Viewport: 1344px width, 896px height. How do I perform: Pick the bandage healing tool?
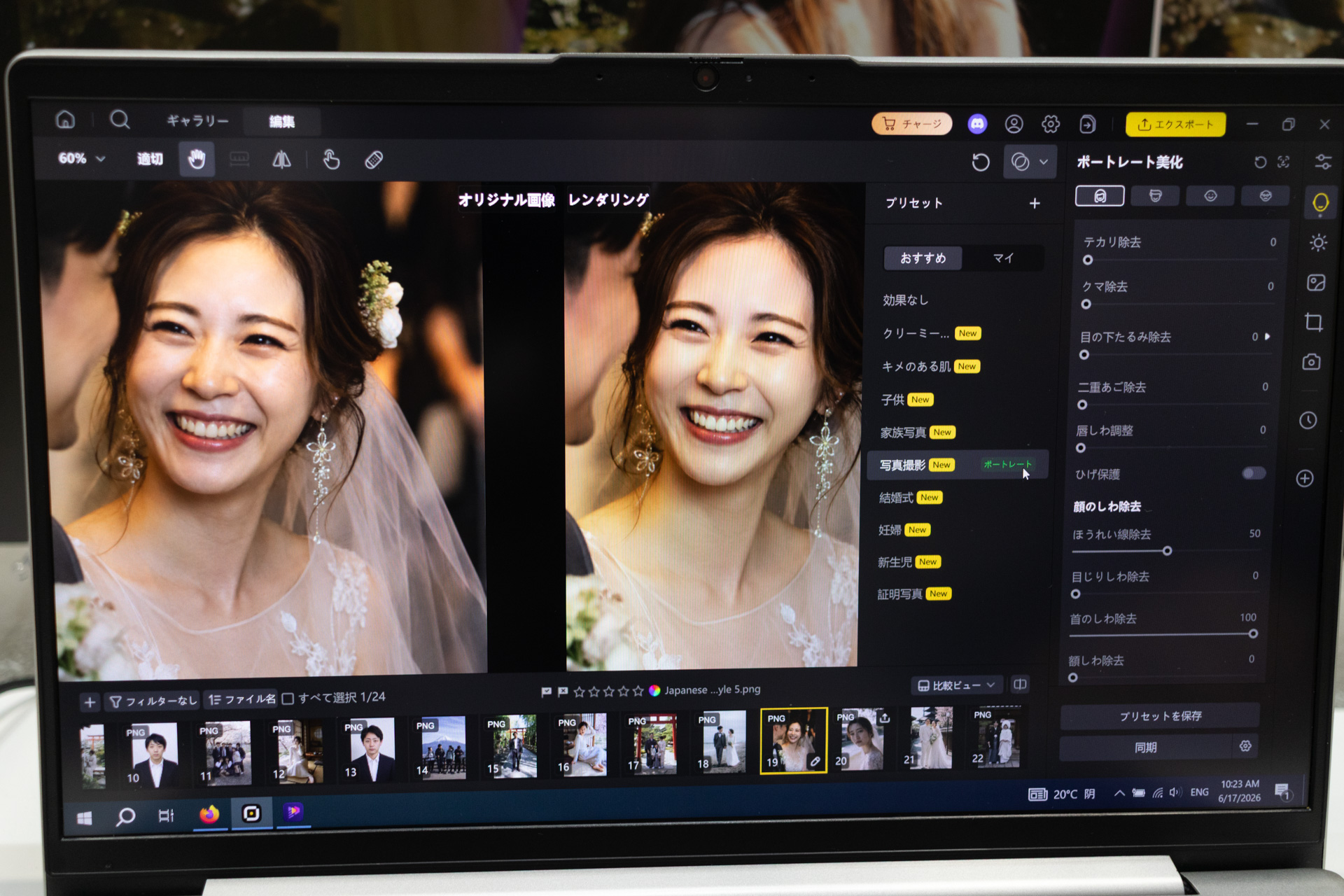point(374,160)
